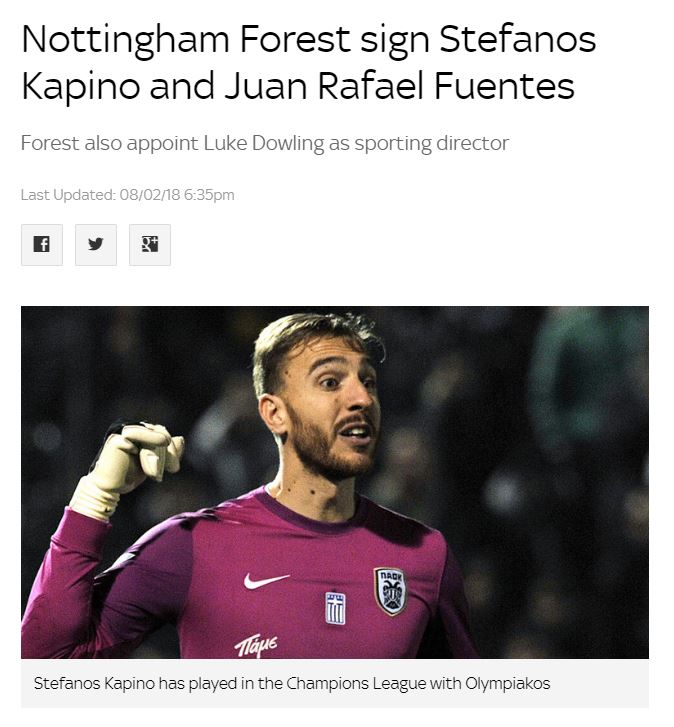The width and height of the screenshot is (674, 727).
Task: Click the 08/02/18 date stamp
Action: 150,195
